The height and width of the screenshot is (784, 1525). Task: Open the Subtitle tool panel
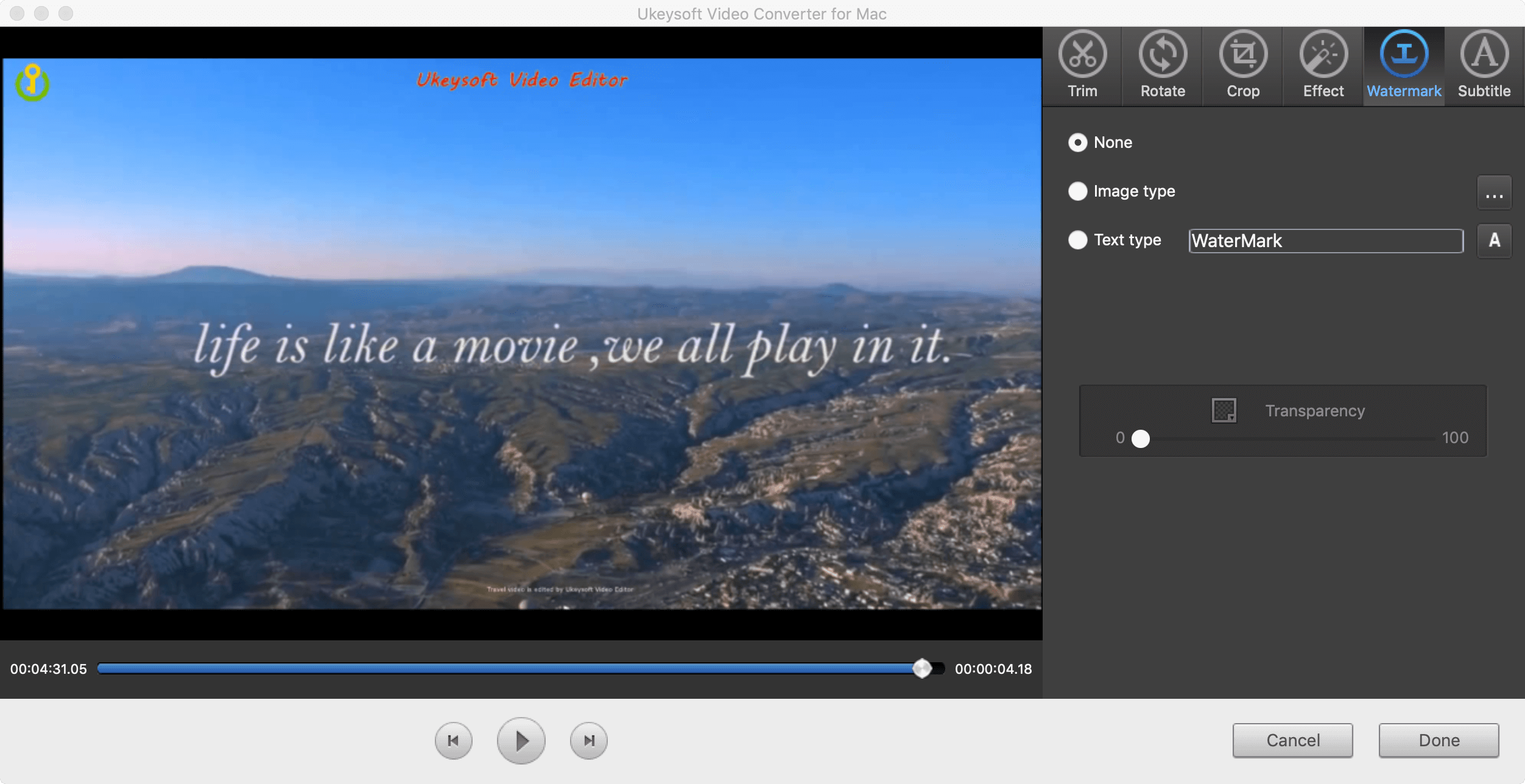click(x=1483, y=64)
